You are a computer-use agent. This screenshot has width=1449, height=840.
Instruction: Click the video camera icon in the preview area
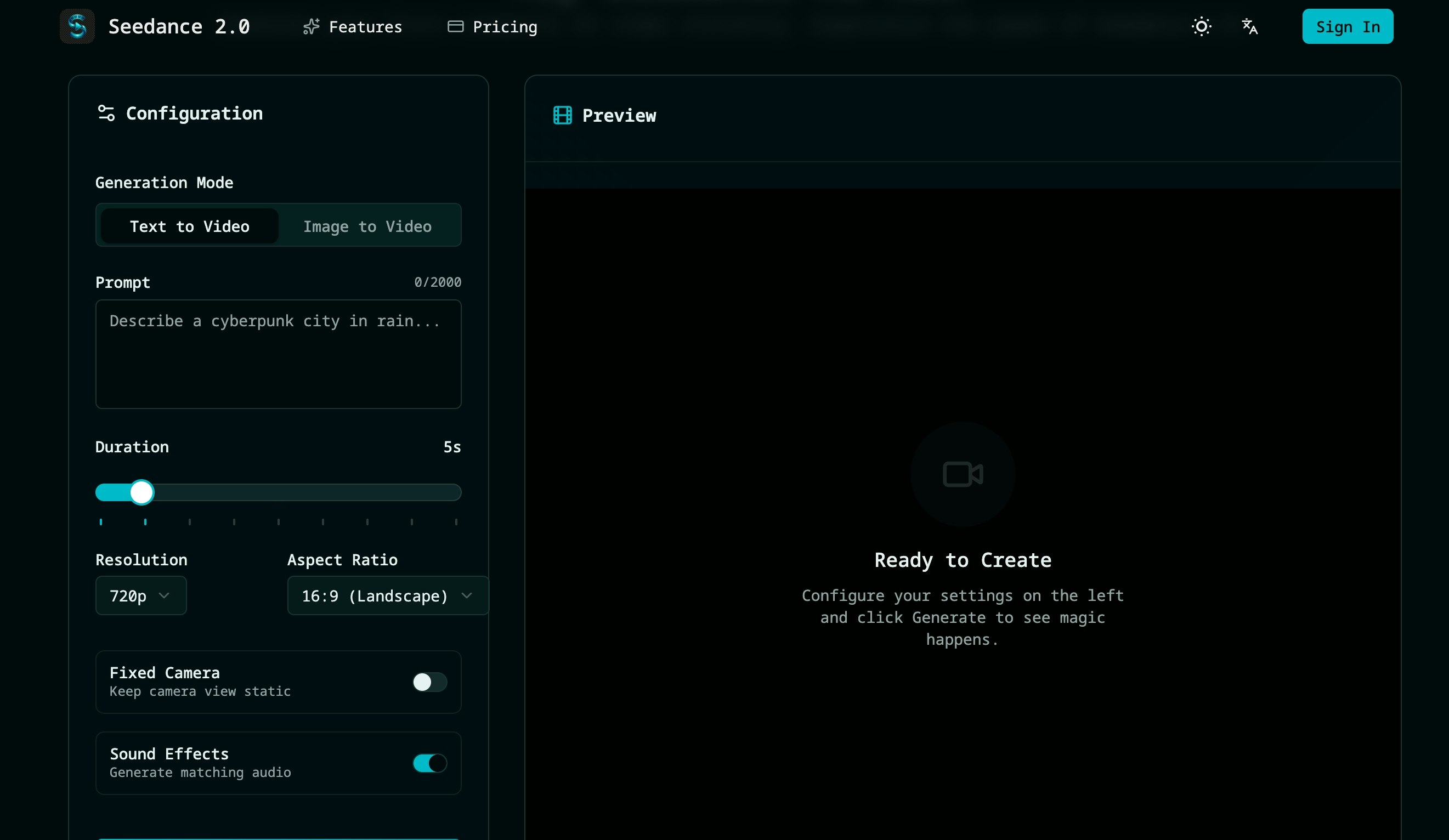click(x=962, y=473)
